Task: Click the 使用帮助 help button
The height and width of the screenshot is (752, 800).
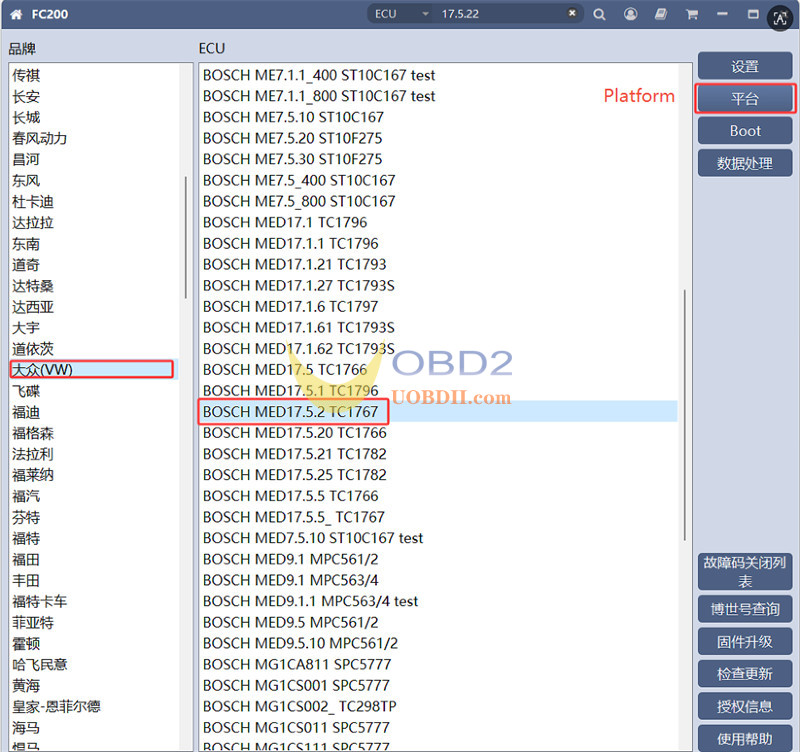Action: (x=745, y=738)
